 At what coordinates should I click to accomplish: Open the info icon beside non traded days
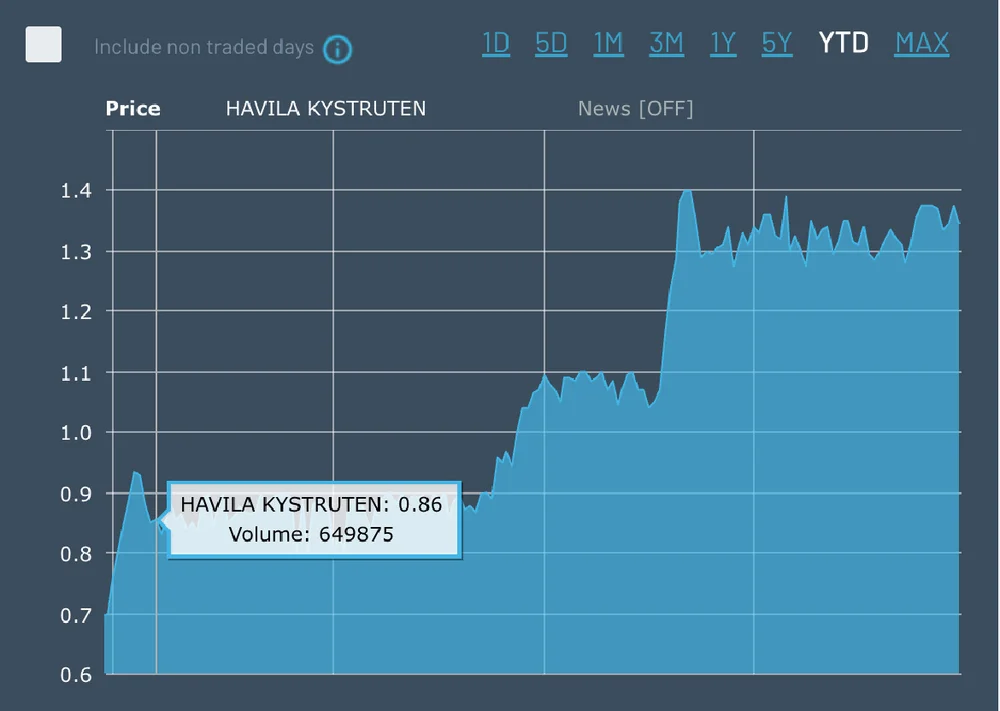click(x=337, y=49)
